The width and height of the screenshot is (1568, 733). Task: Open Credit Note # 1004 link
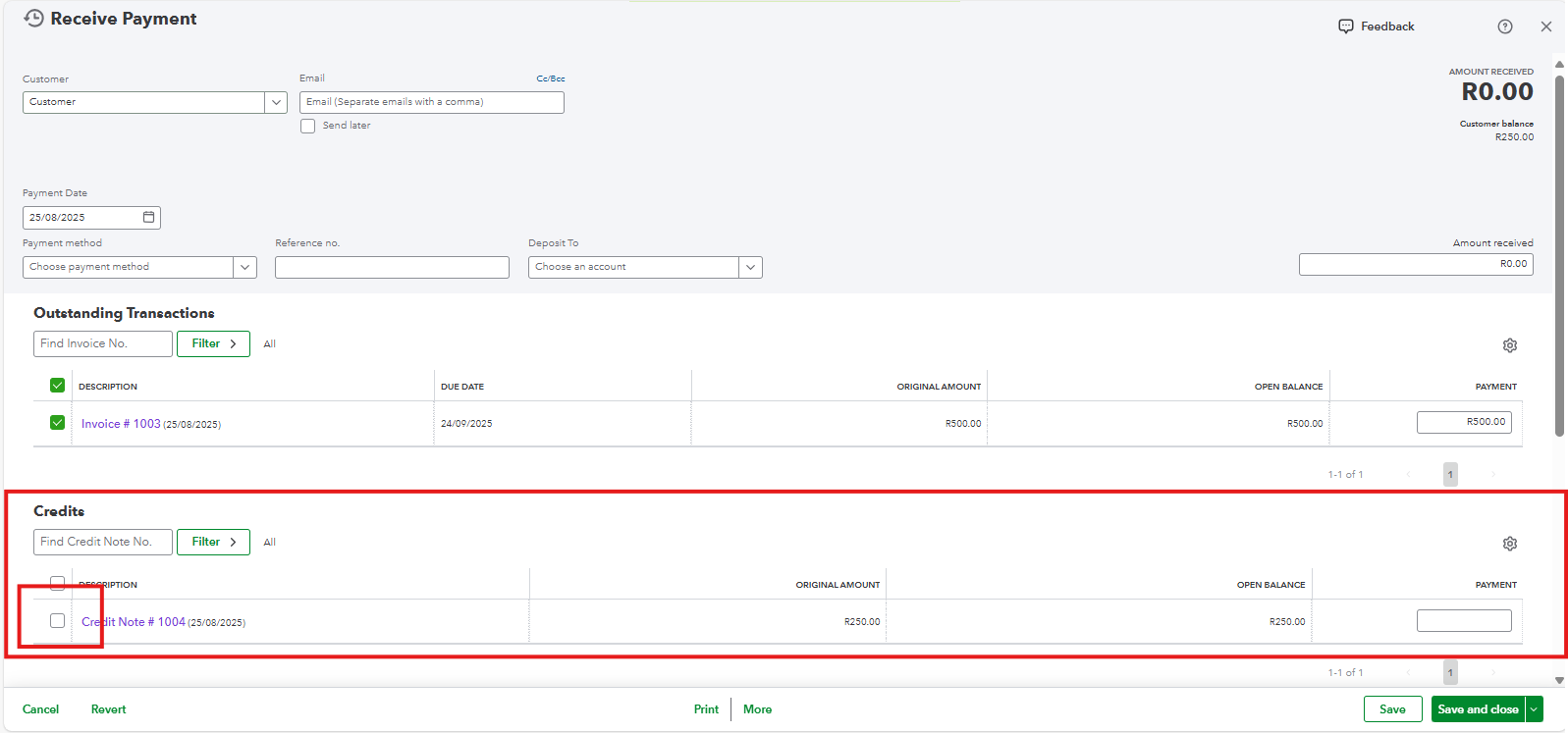coord(134,622)
